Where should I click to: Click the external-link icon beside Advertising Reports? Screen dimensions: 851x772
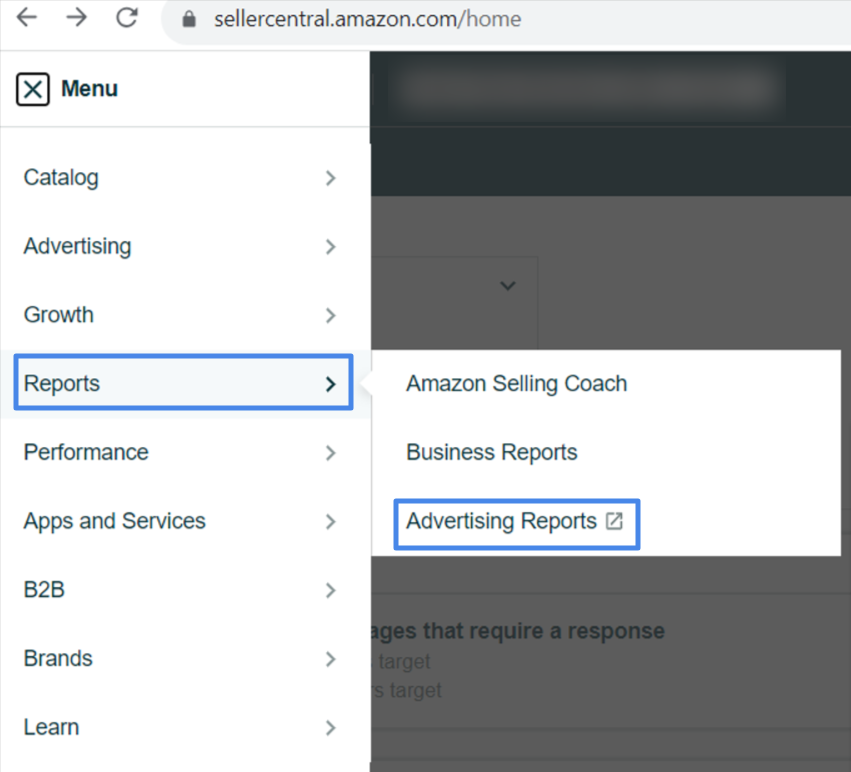coord(614,521)
